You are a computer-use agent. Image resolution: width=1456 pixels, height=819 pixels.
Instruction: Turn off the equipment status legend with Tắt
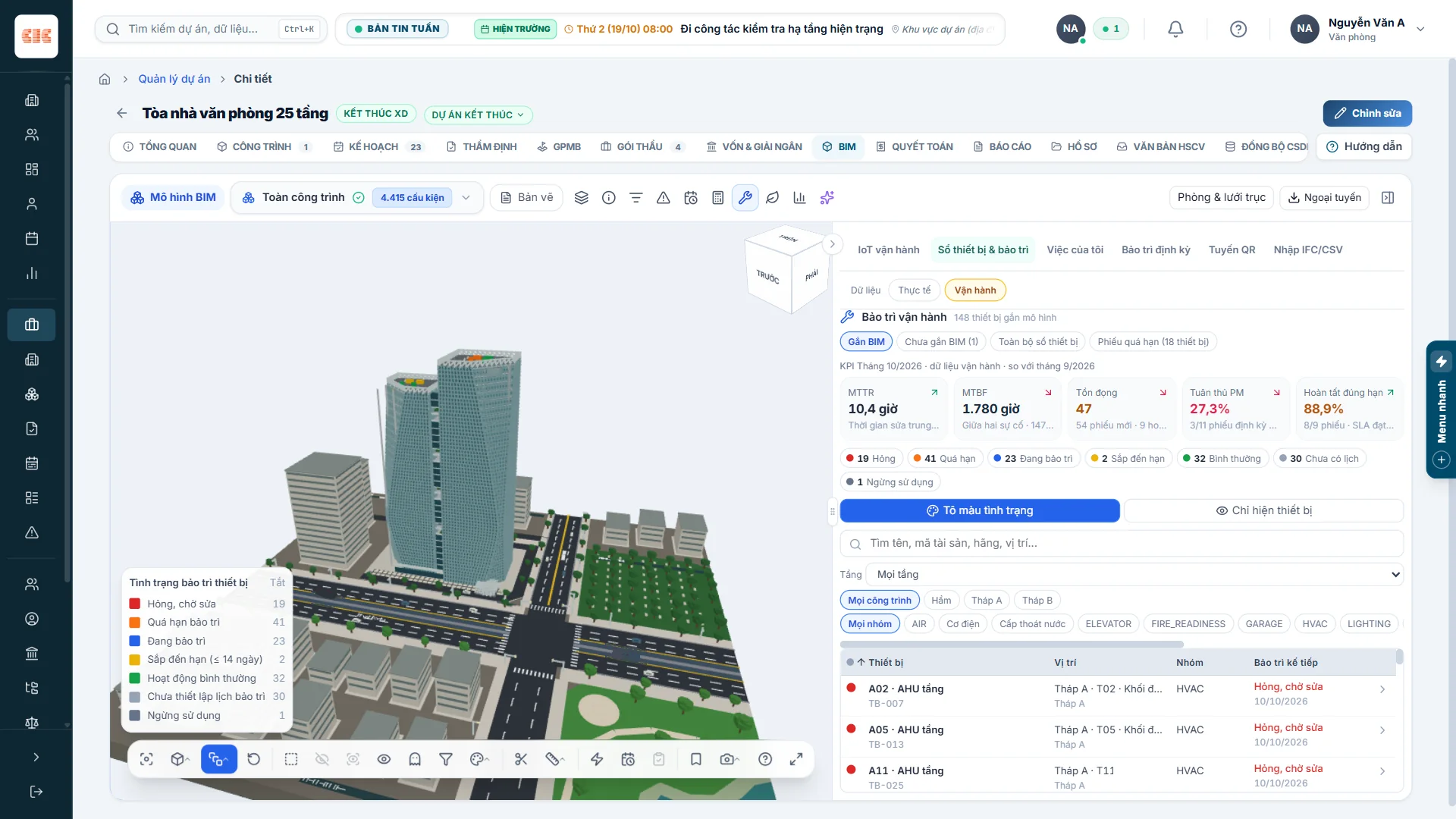[x=278, y=582]
